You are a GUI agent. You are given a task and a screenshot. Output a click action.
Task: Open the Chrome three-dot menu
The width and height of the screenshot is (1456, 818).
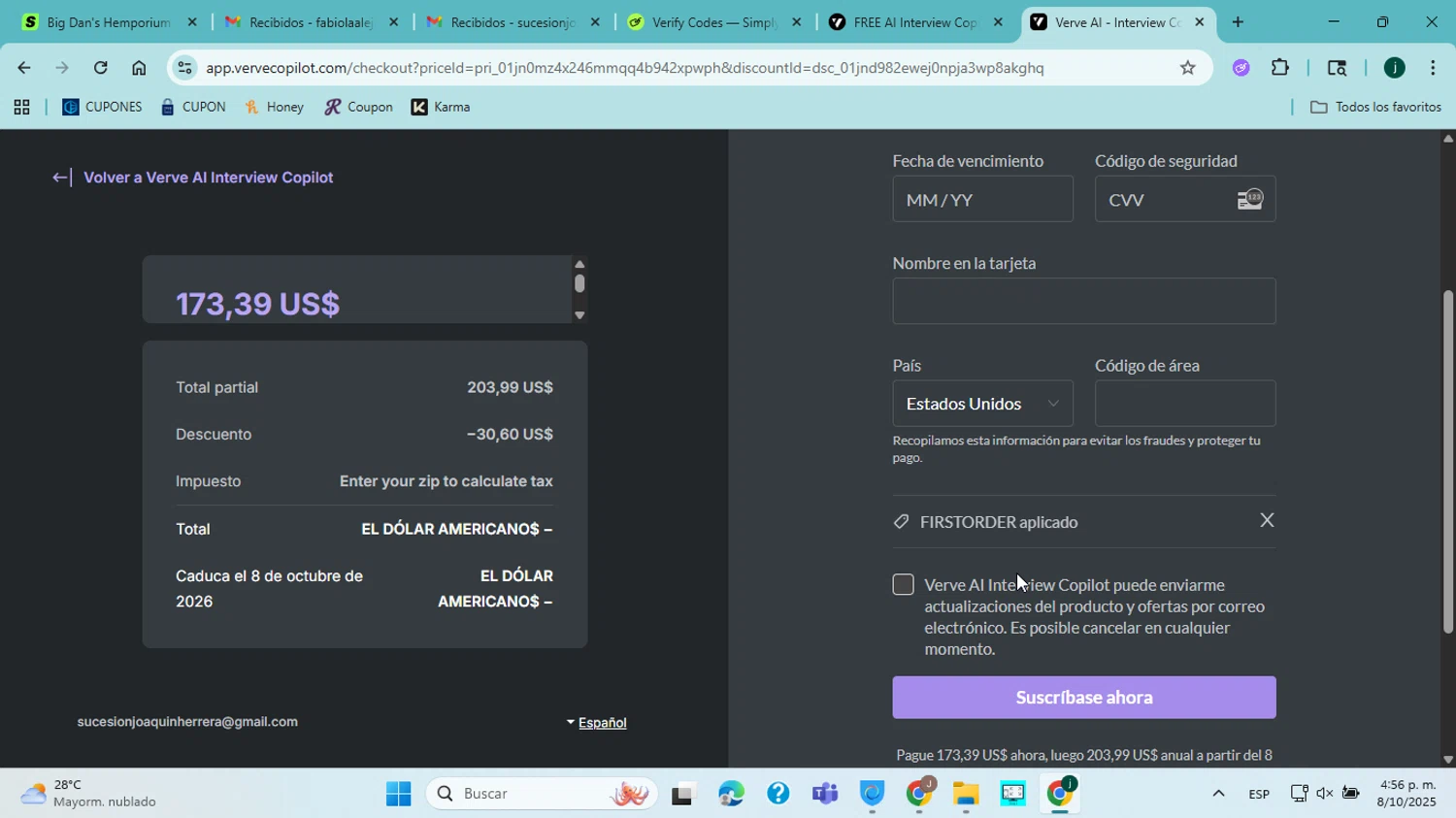tap(1433, 68)
